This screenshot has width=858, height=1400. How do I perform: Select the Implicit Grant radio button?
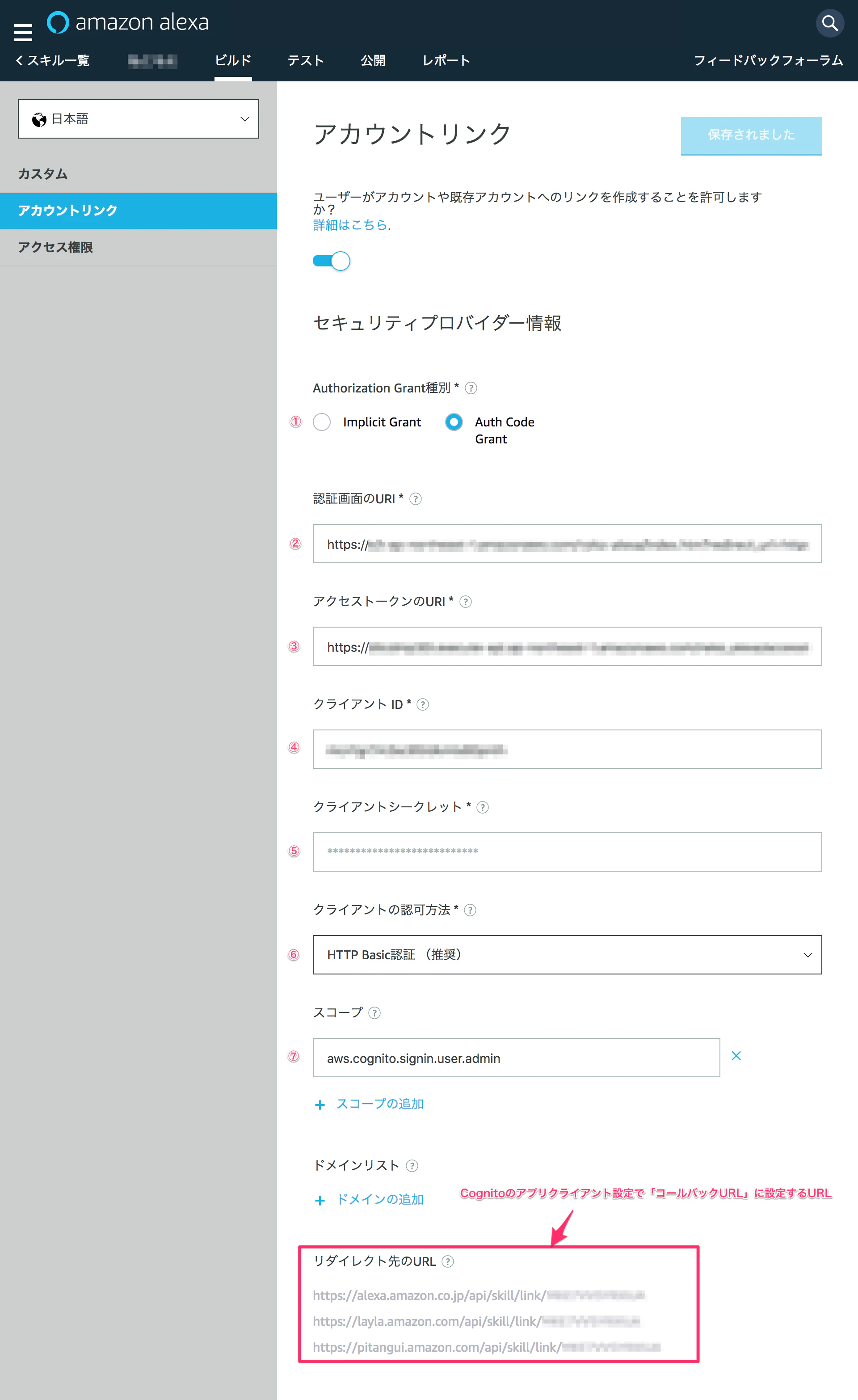[x=322, y=422]
